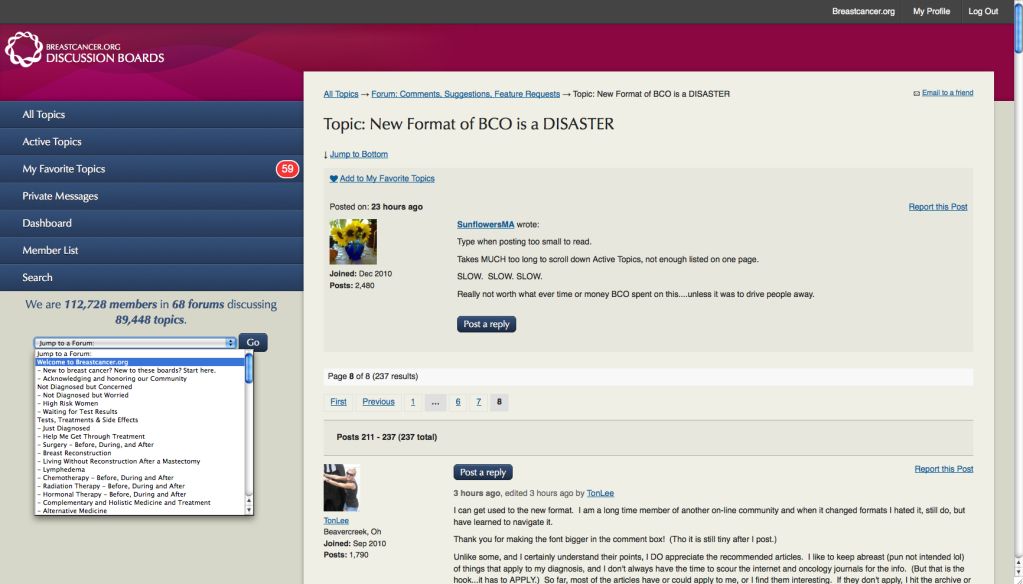
Task: Click TonLee's avatar thumbnail
Action: click(x=341, y=488)
